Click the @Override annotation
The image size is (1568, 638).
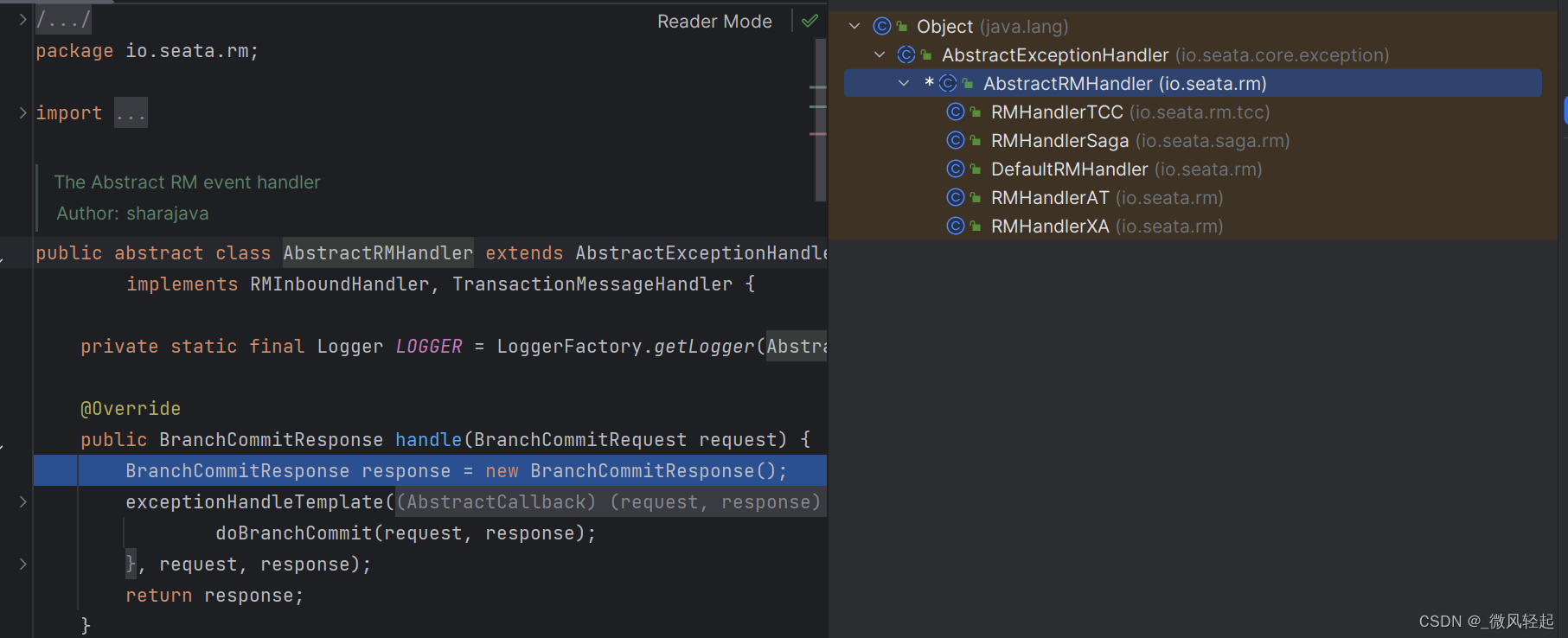131,409
